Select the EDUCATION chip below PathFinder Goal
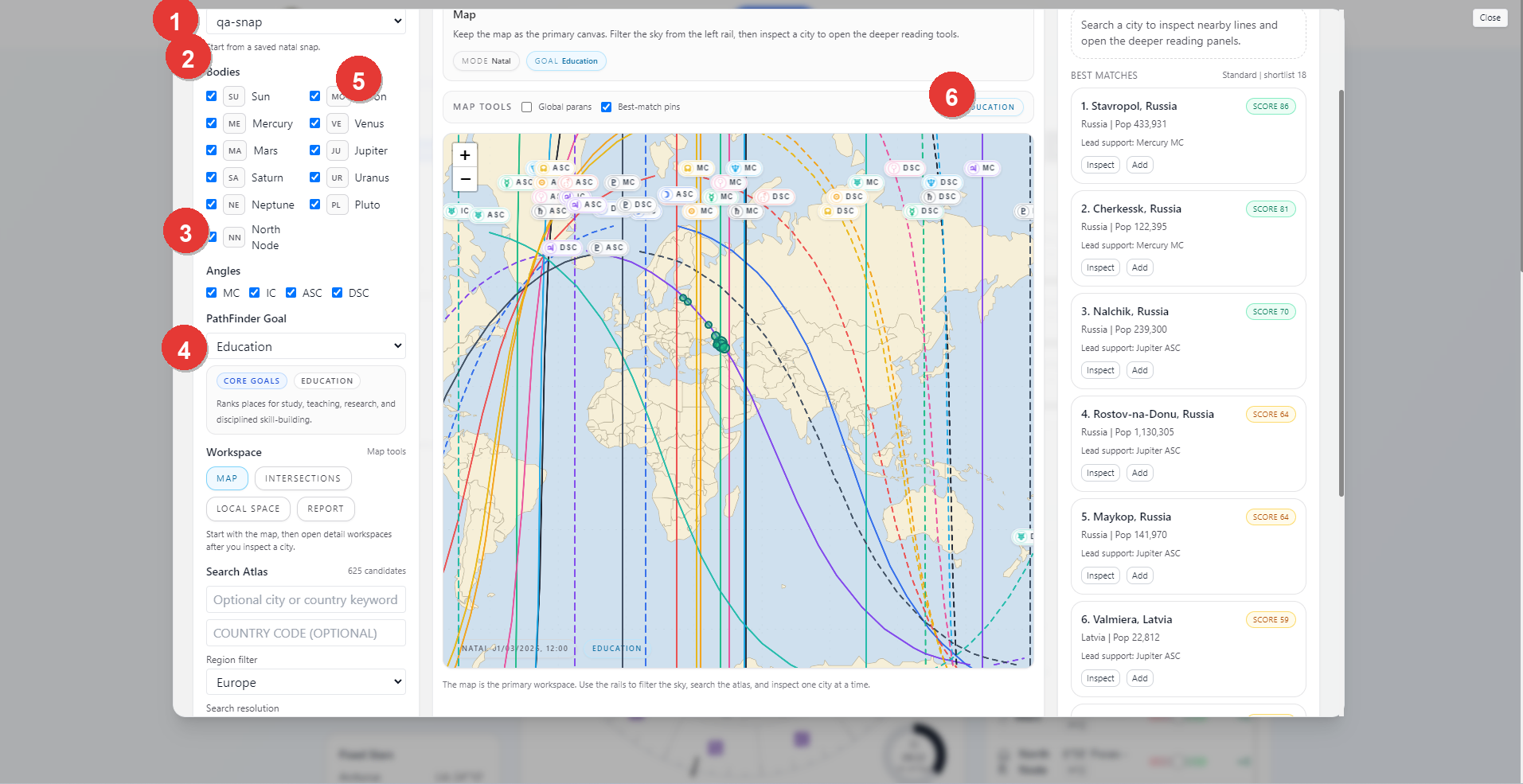This screenshot has width=1523, height=784. pos(327,380)
